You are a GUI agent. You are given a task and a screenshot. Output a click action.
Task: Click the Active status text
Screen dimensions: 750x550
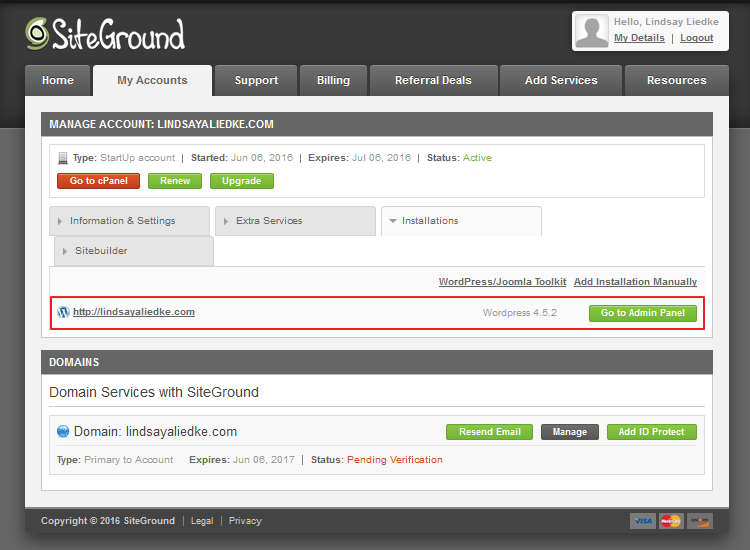[477, 158]
